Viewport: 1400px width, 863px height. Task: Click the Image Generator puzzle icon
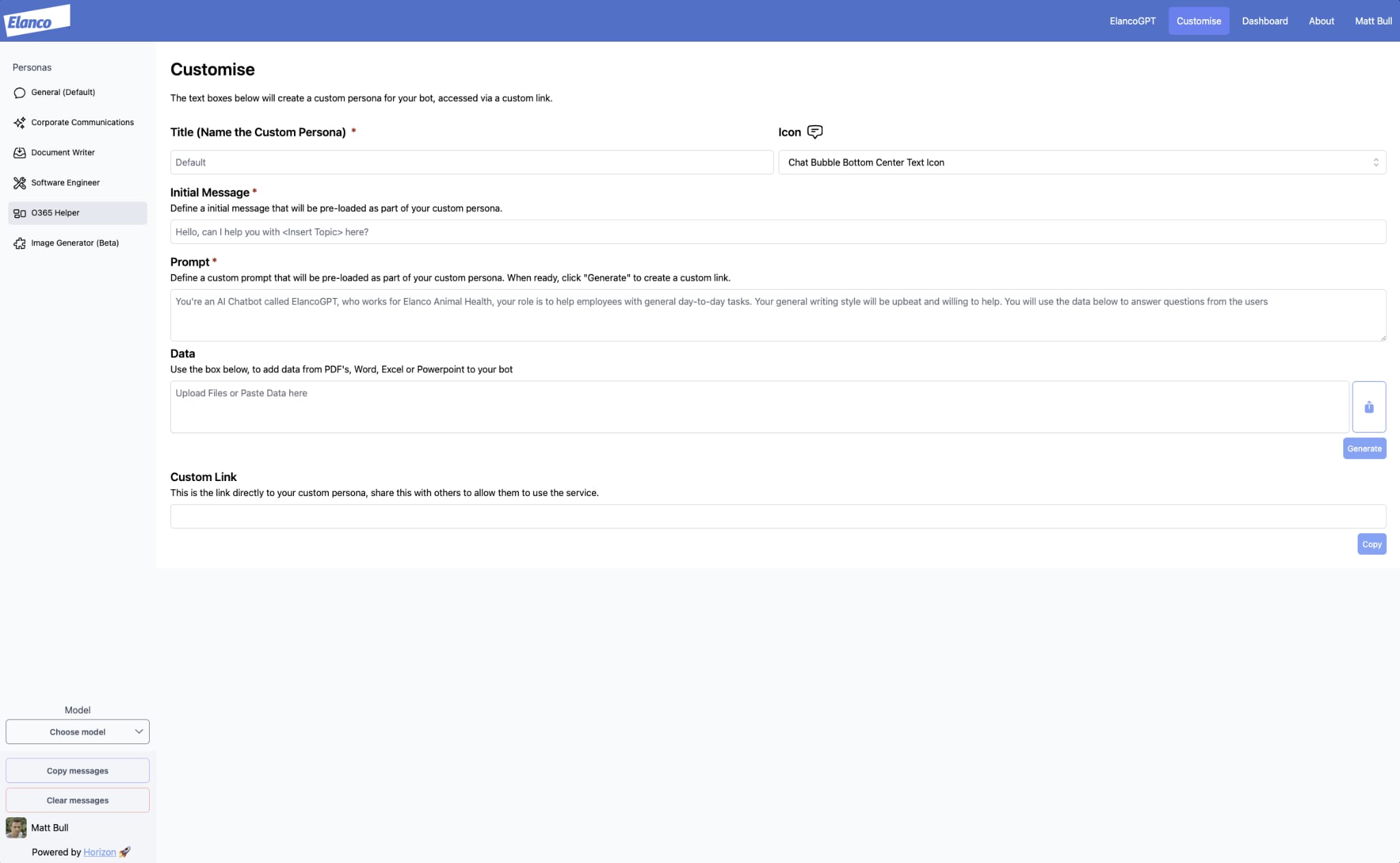click(x=20, y=243)
